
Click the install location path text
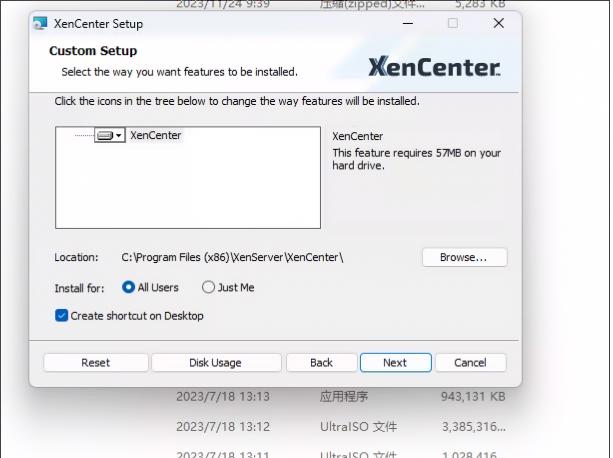tap(232, 258)
